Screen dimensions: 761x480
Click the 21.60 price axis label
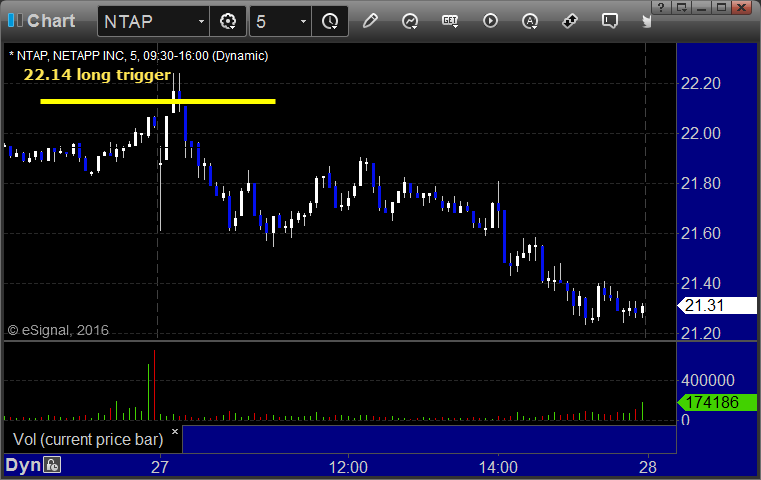click(701, 233)
